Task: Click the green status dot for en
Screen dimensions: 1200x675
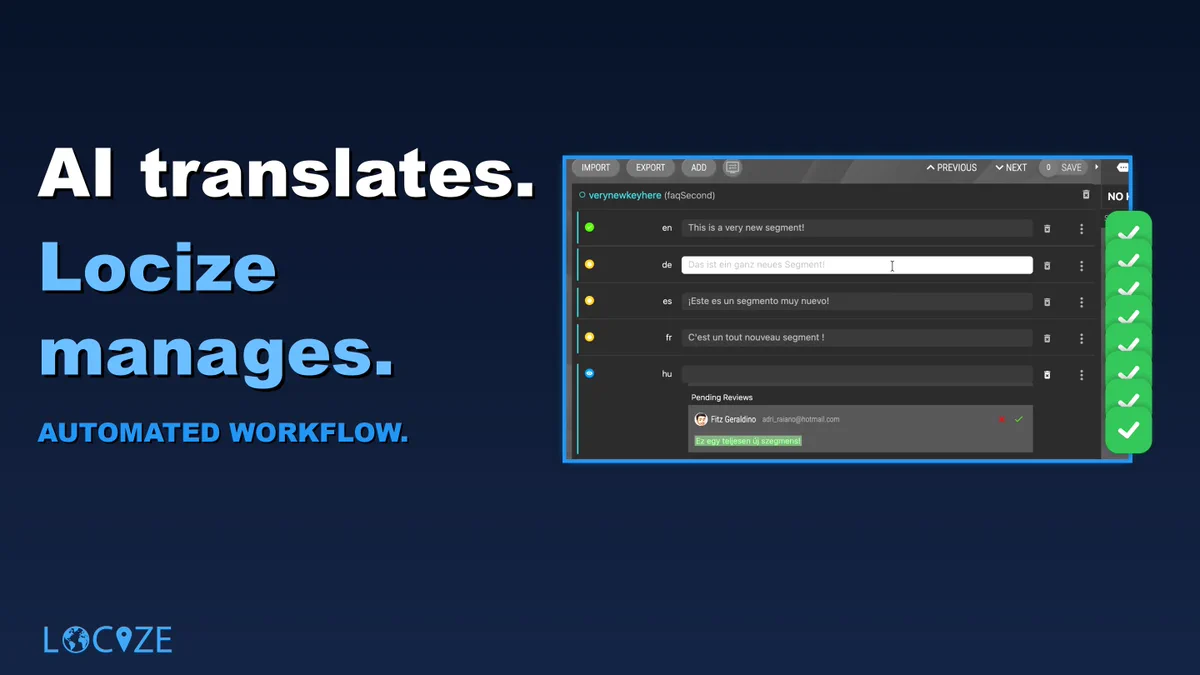Action: tap(589, 227)
